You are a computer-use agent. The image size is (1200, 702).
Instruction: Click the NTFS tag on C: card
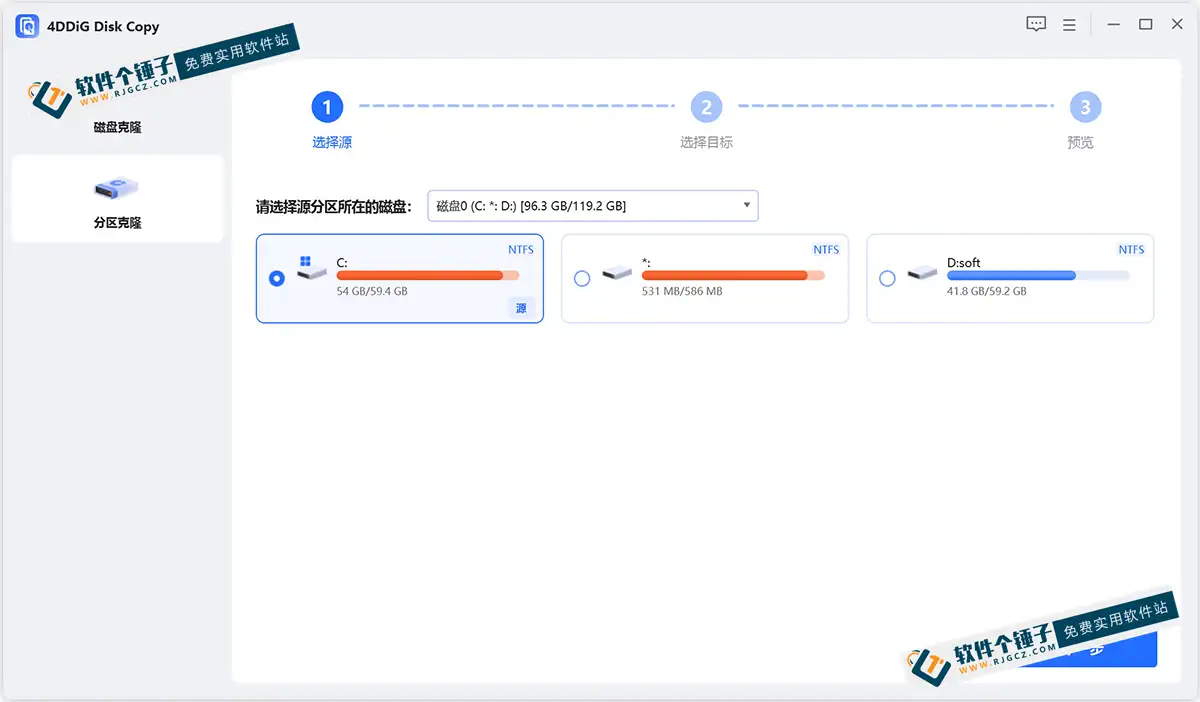(x=521, y=250)
